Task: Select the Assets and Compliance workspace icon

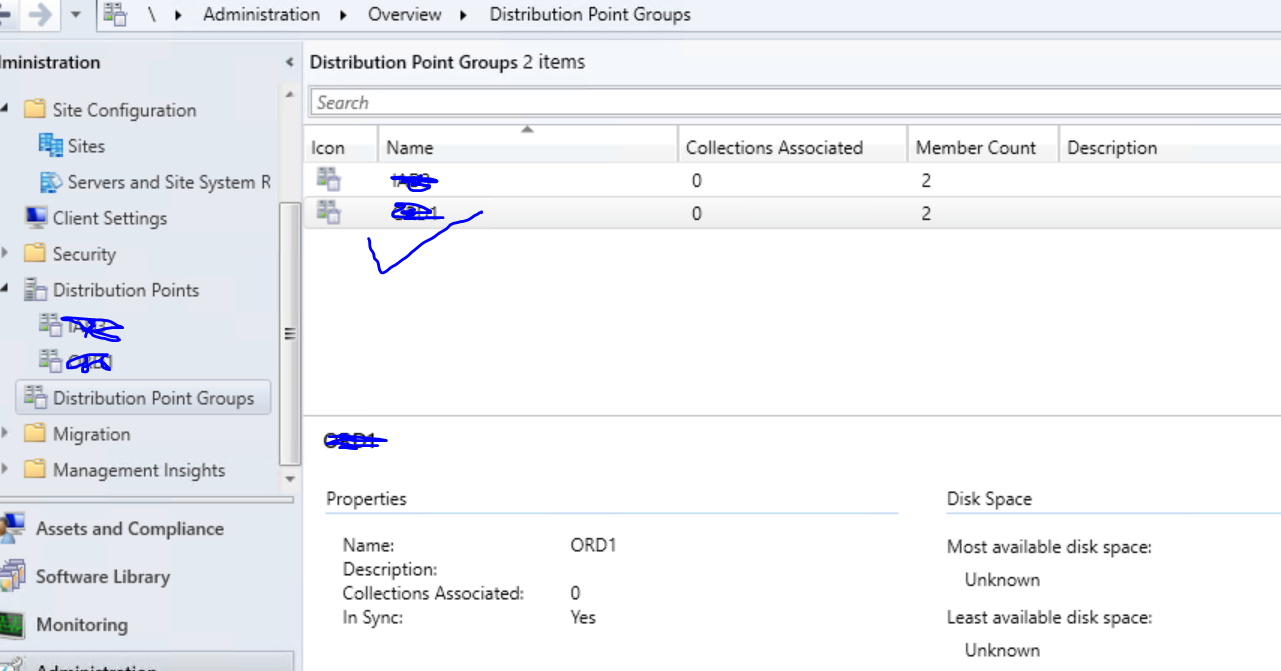Action: coord(15,528)
